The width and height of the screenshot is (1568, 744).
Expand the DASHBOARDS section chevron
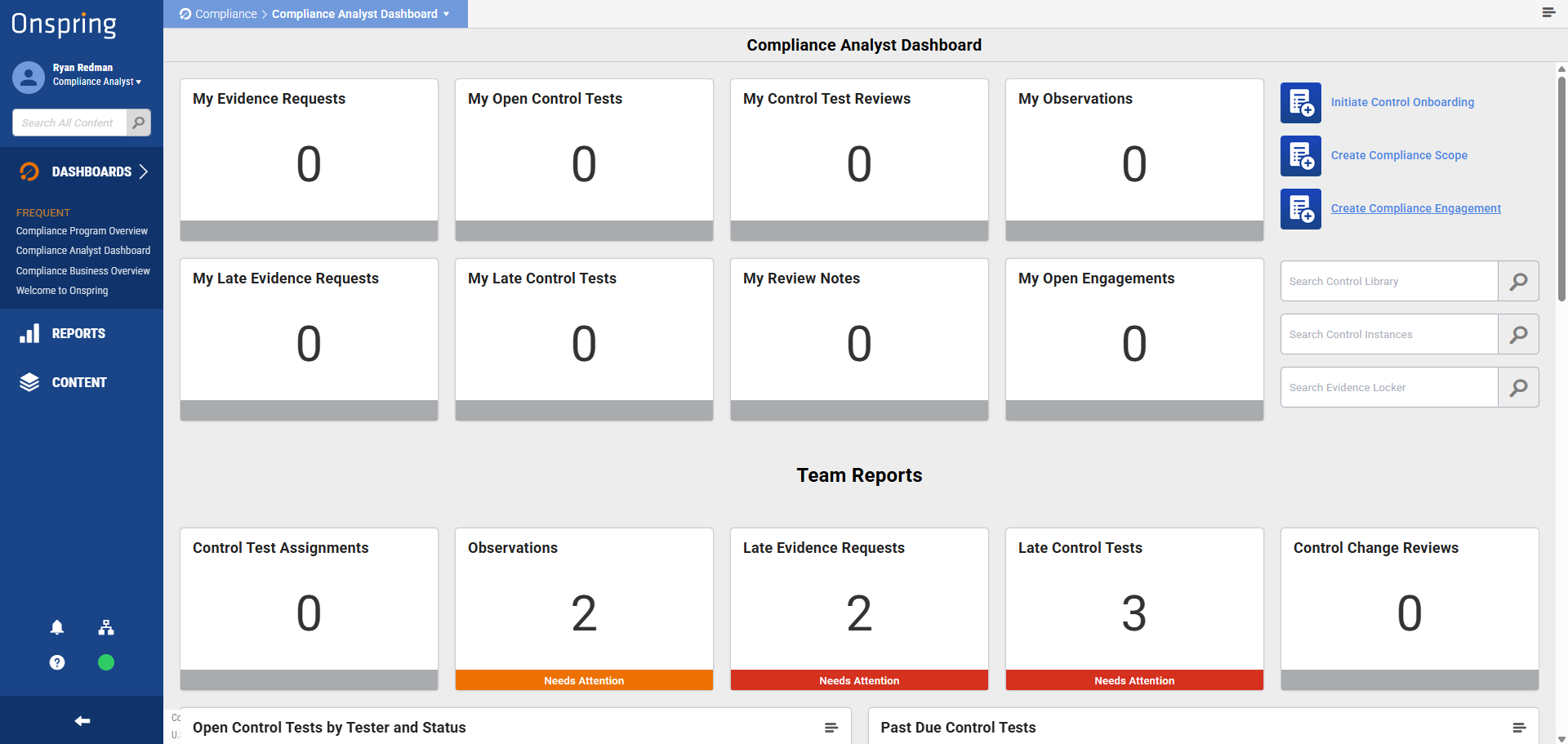pyautogui.click(x=144, y=172)
